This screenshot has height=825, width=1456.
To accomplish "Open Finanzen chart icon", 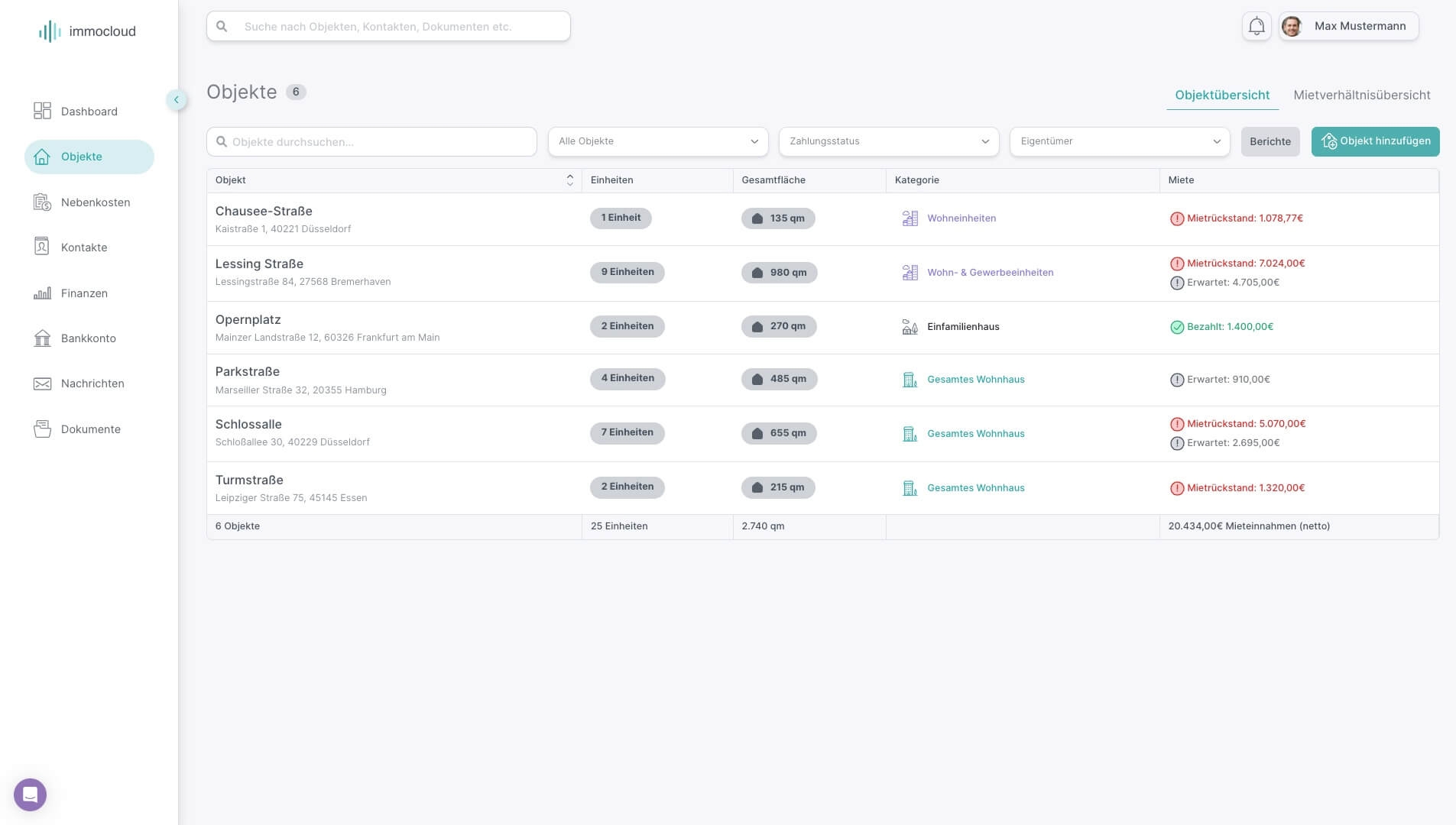I will 42,293.
